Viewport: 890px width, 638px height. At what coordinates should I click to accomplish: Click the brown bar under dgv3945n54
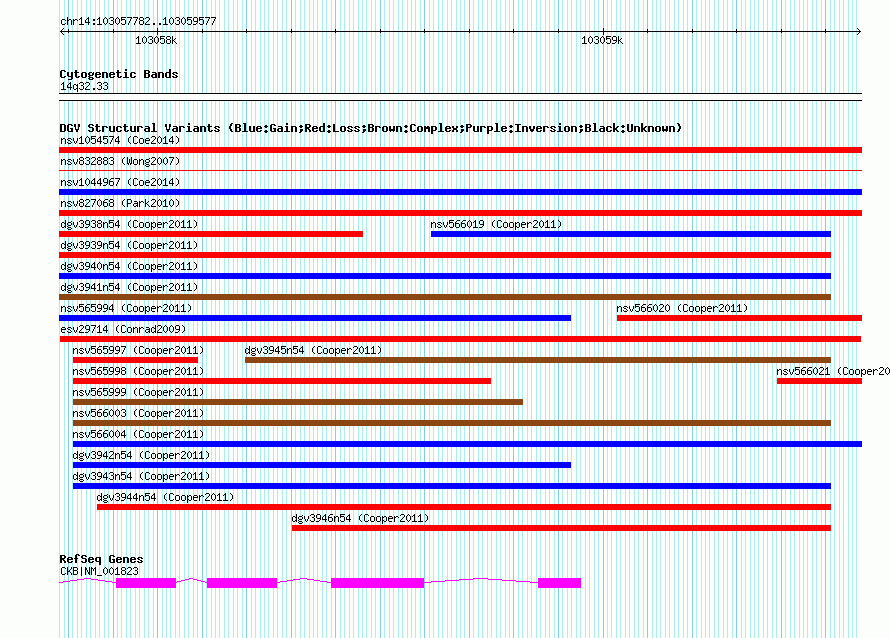(x=538, y=360)
